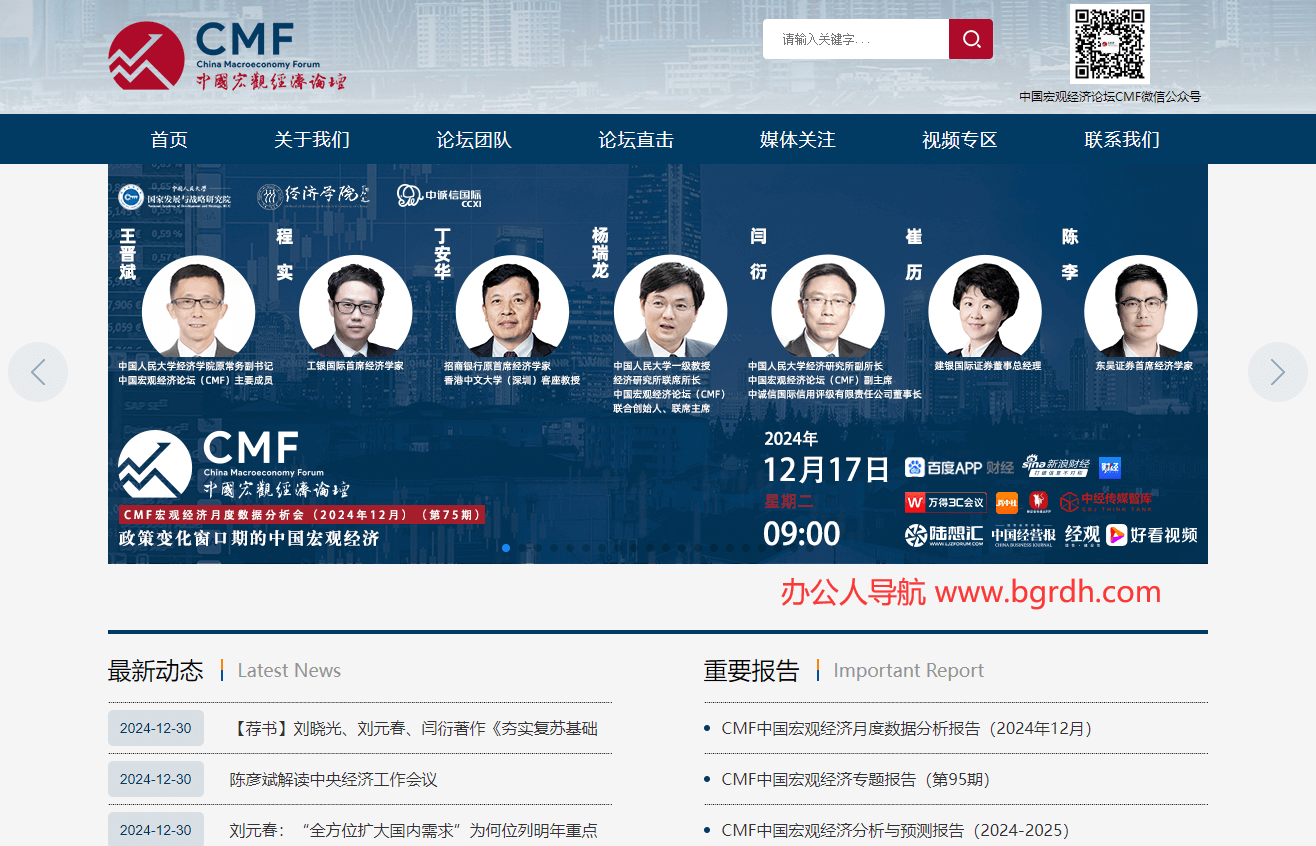Select the active carousel dot indicator
1316x846 pixels.
(507, 547)
